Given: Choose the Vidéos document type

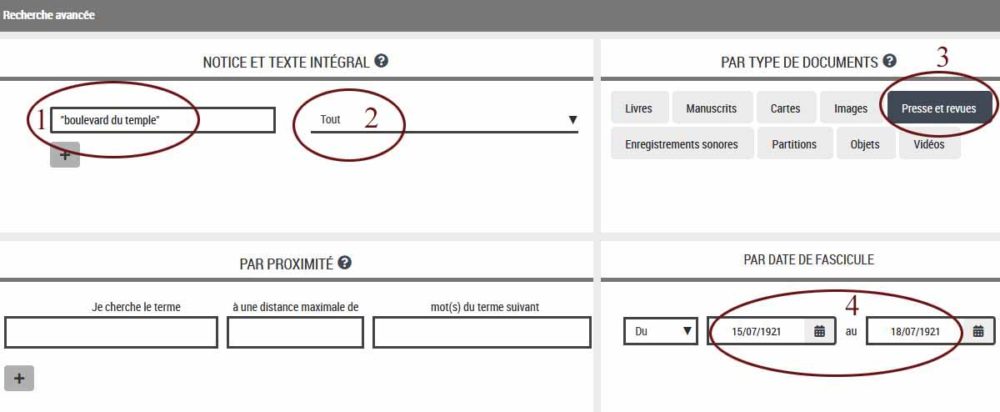Looking at the screenshot, I should [x=928, y=144].
